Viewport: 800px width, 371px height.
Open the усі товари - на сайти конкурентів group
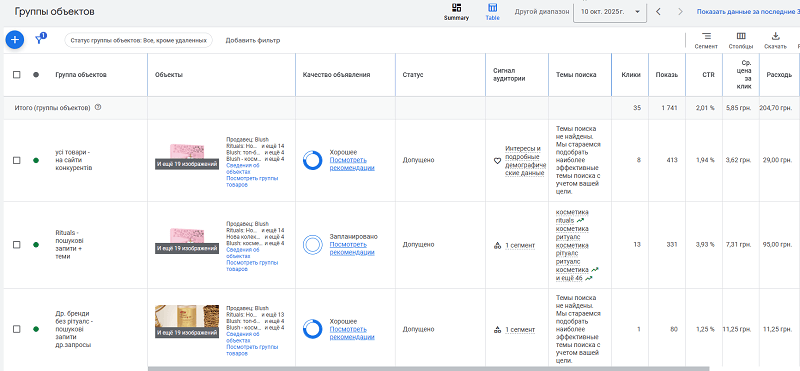74,160
